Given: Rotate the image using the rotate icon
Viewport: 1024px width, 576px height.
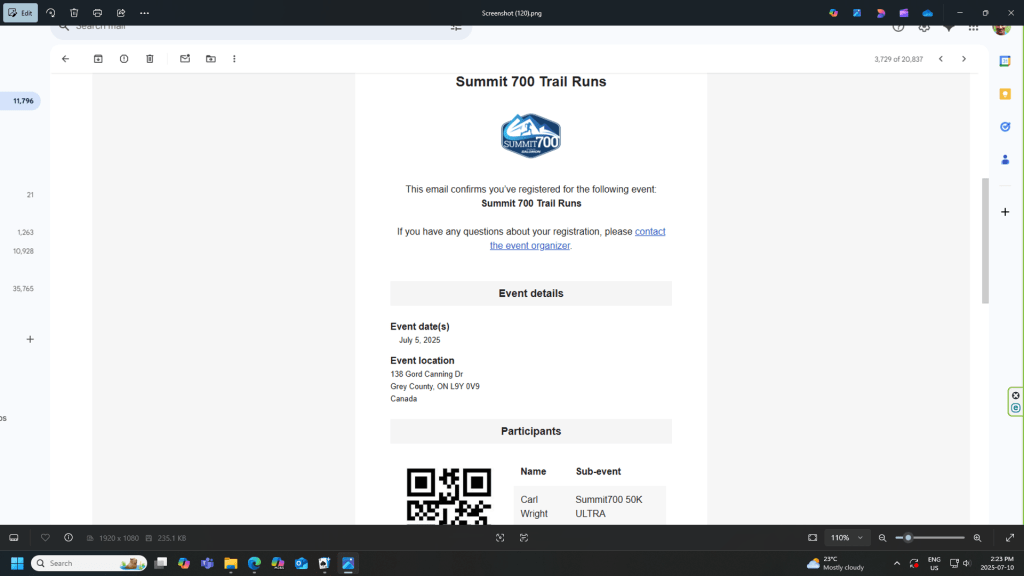Looking at the screenshot, I should point(51,13).
